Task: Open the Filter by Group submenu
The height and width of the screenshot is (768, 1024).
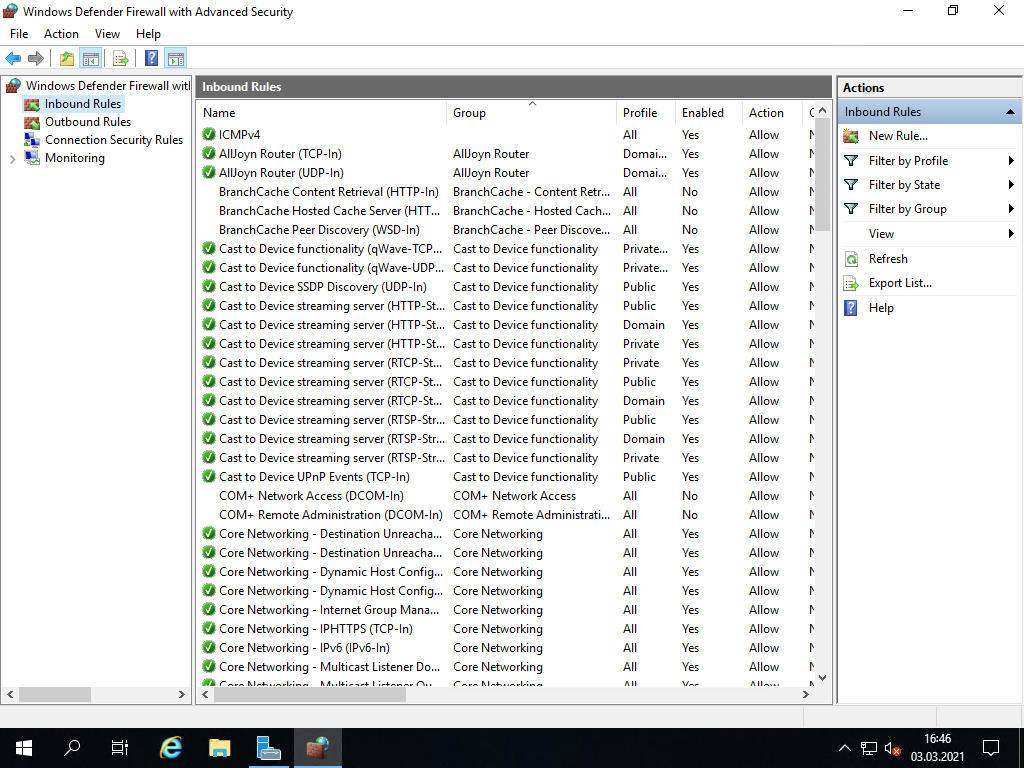Action: click(x=907, y=209)
